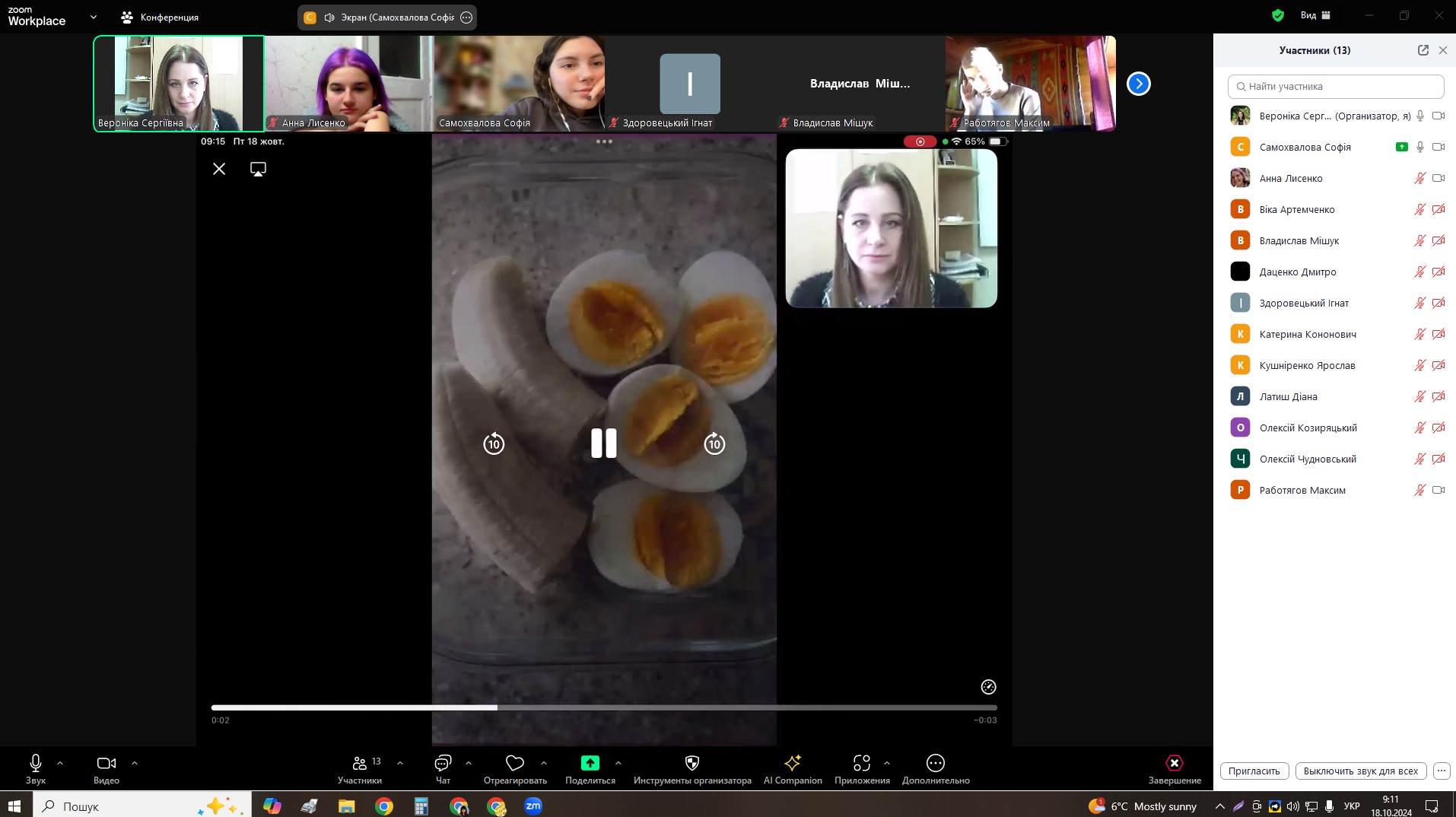The width and height of the screenshot is (1456, 817).
Task: Expand audio settings arrow beside microphone
Action: (x=60, y=763)
